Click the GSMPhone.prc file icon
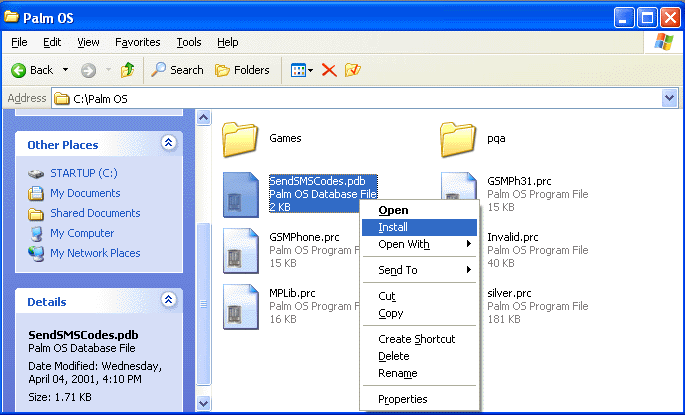Viewport: 685px width, 415px height. click(241, 251)
